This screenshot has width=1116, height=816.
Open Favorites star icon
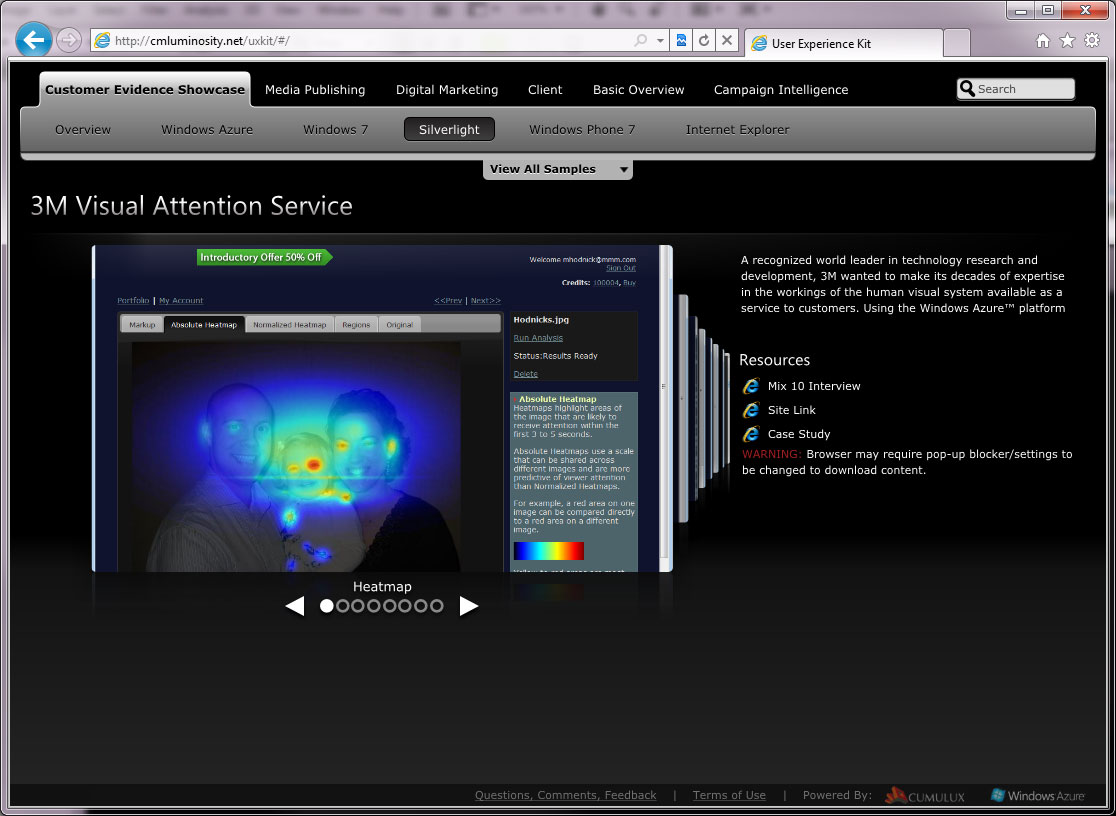tap(1067, 41)
